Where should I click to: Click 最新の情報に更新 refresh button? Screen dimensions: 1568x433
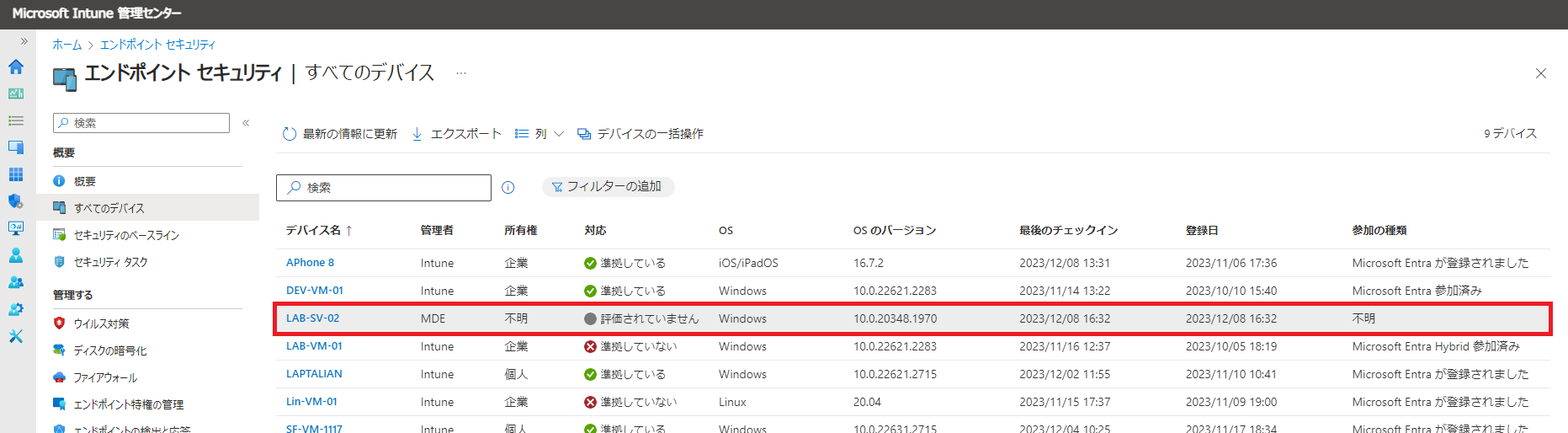tap(340, 134)
